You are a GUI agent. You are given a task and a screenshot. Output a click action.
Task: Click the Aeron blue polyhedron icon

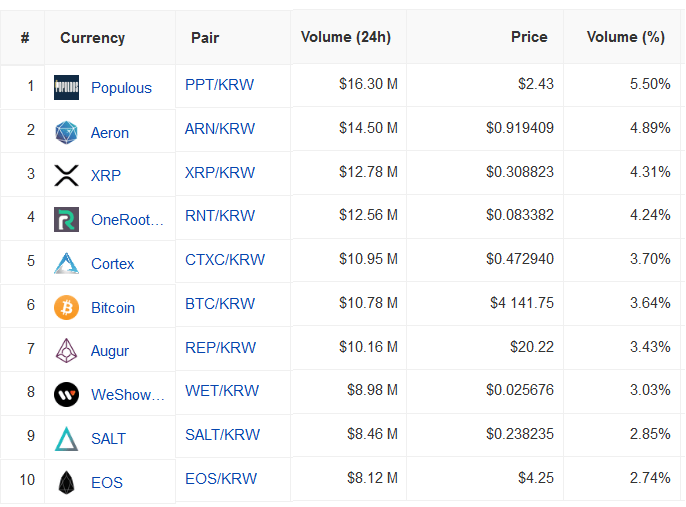click(66, 133)
